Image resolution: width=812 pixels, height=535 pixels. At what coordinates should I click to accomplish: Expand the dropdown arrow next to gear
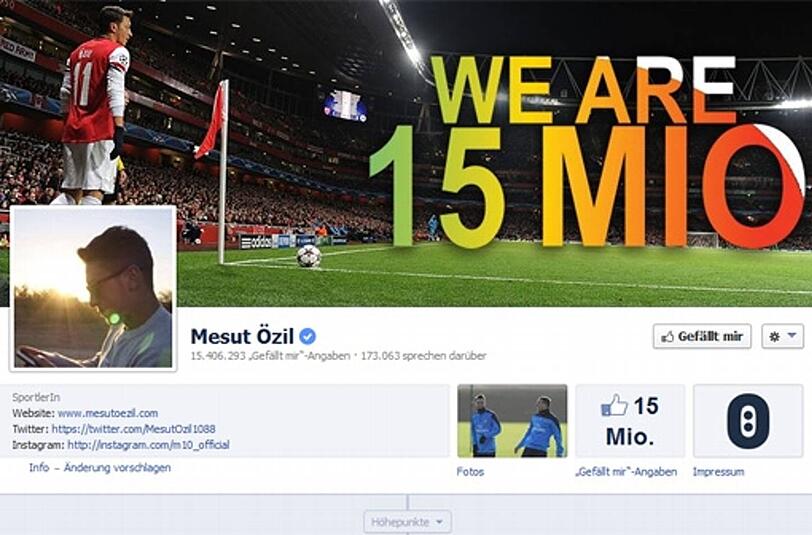point(792,336)
